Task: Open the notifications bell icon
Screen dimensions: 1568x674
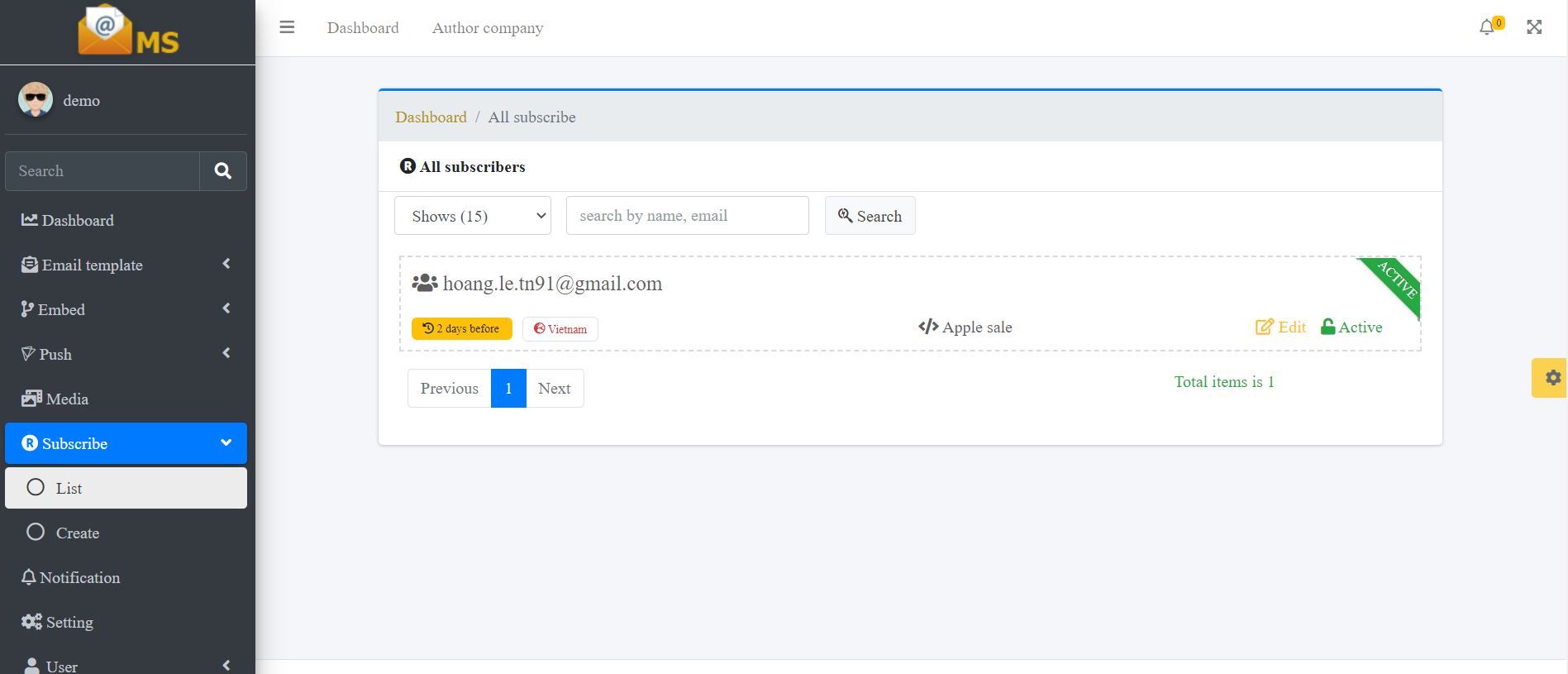Action: [x=1487, y=27]
